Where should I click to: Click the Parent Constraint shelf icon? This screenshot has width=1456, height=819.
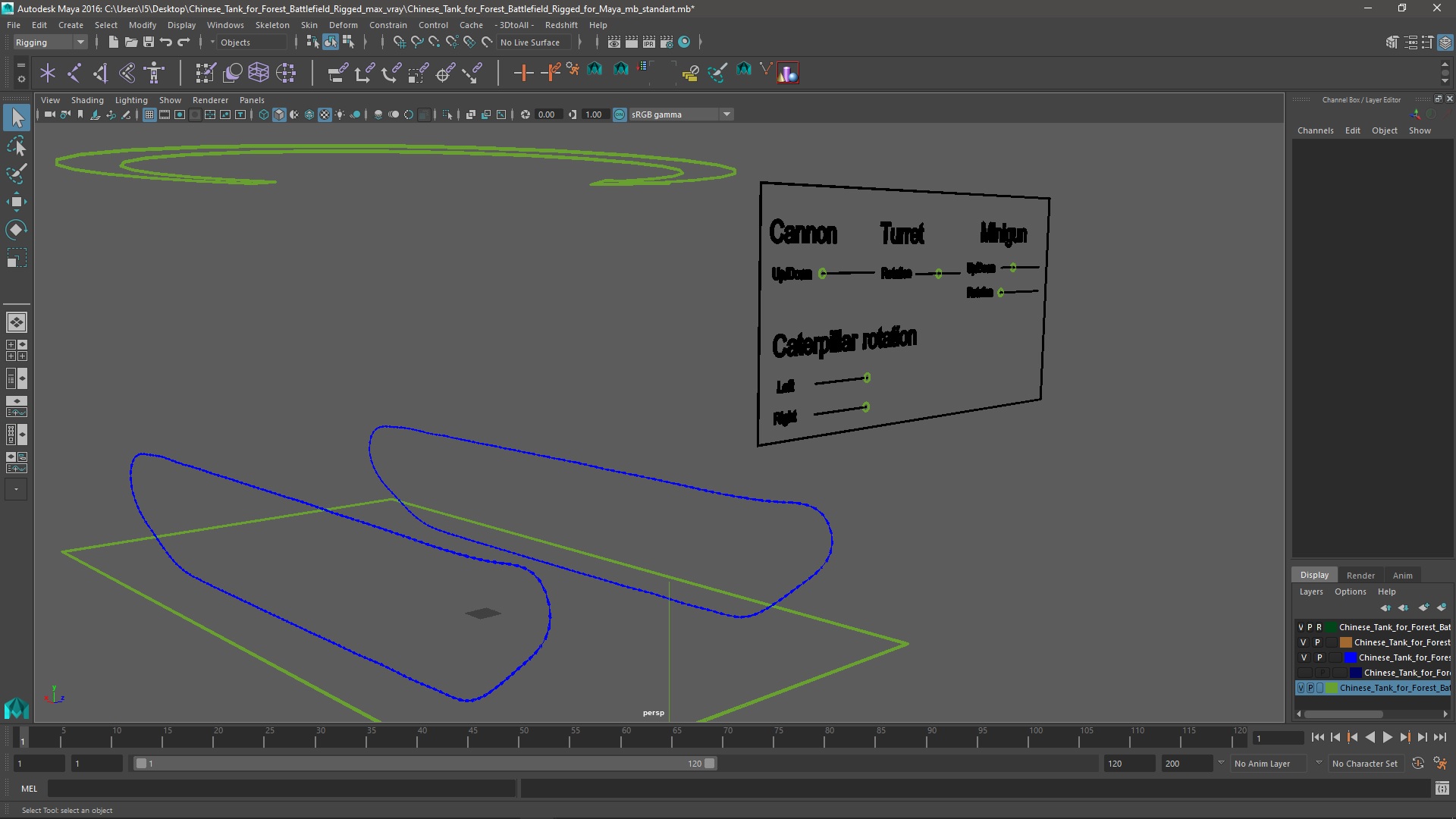(337, 73)
